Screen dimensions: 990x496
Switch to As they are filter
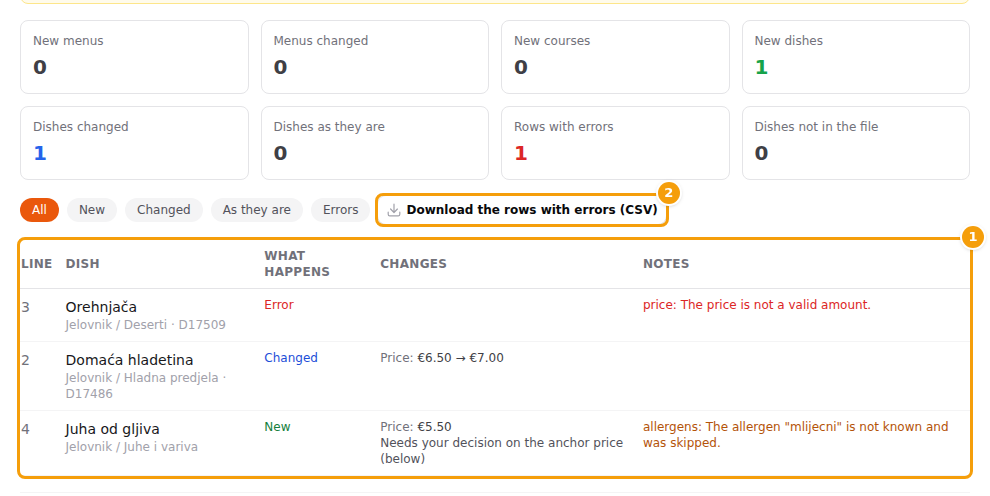click(256, 210)
